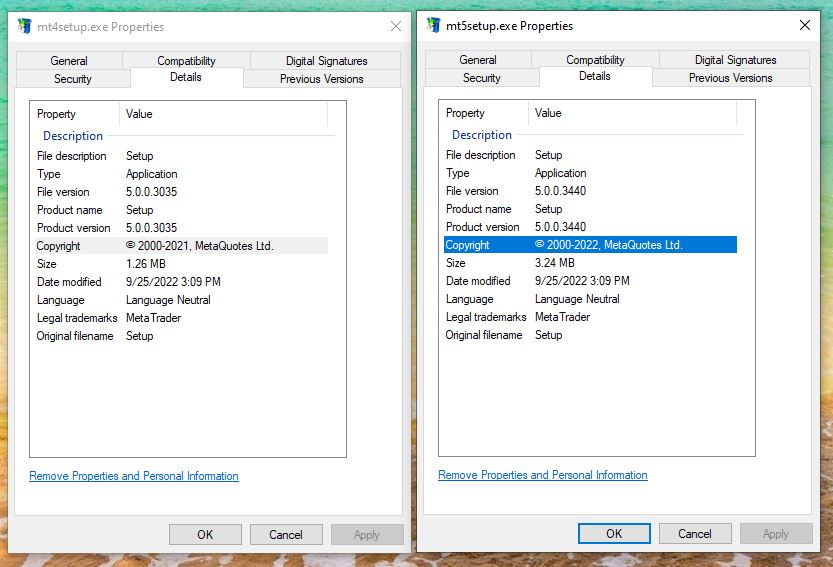This screenshot has width=833, height=567.
Task: Click Value column header in mt4setup.exe window
Action: [224, 114]
